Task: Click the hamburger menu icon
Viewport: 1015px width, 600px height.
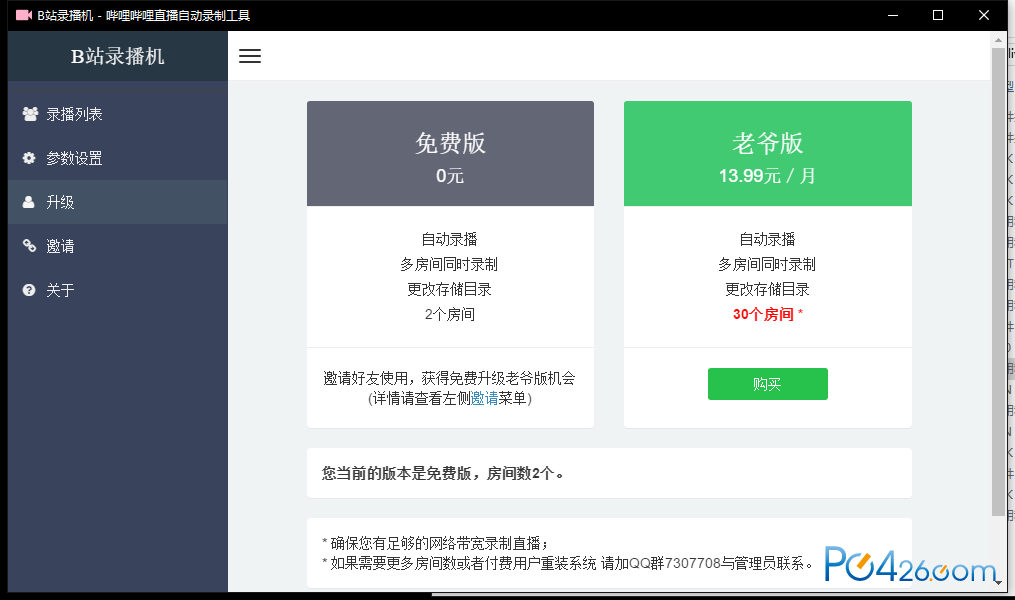Action: pos(250,56)
